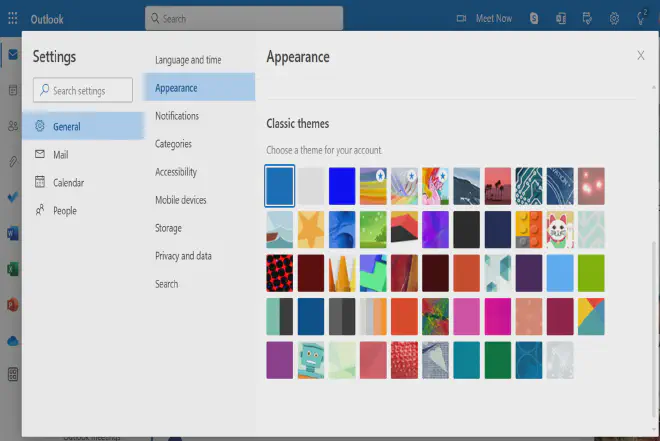
Task: Choose the yellow red teal triangles theme
Action: click(591, 316)
